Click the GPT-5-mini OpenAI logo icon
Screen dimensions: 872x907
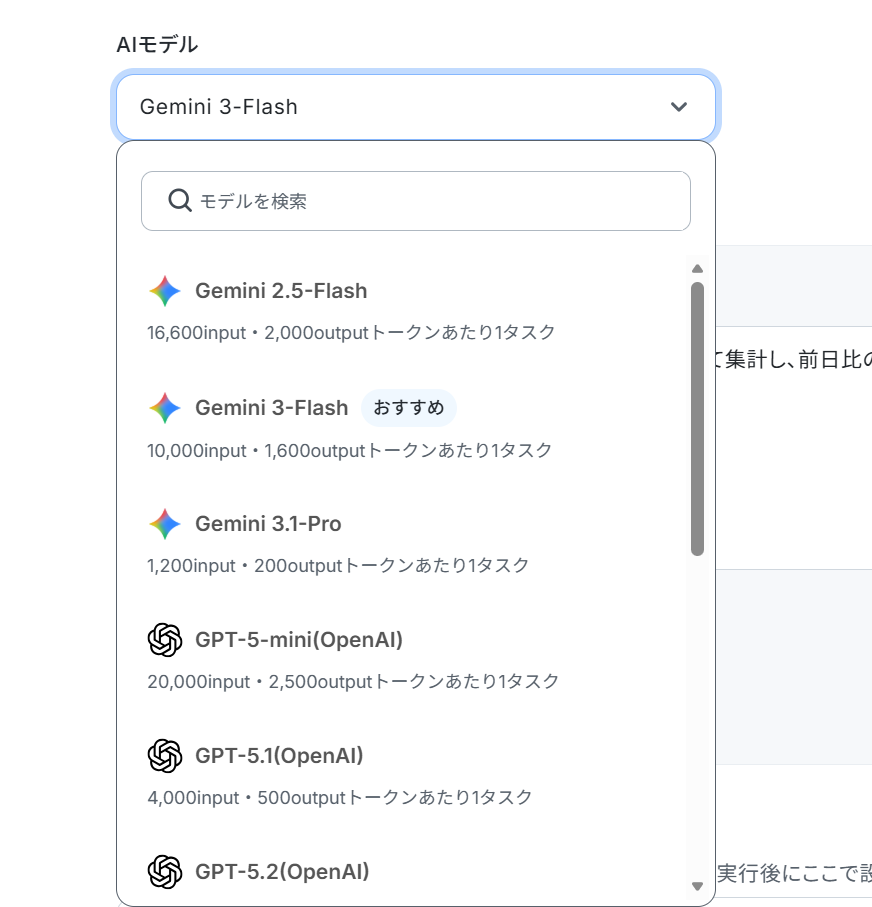[165, 640]
